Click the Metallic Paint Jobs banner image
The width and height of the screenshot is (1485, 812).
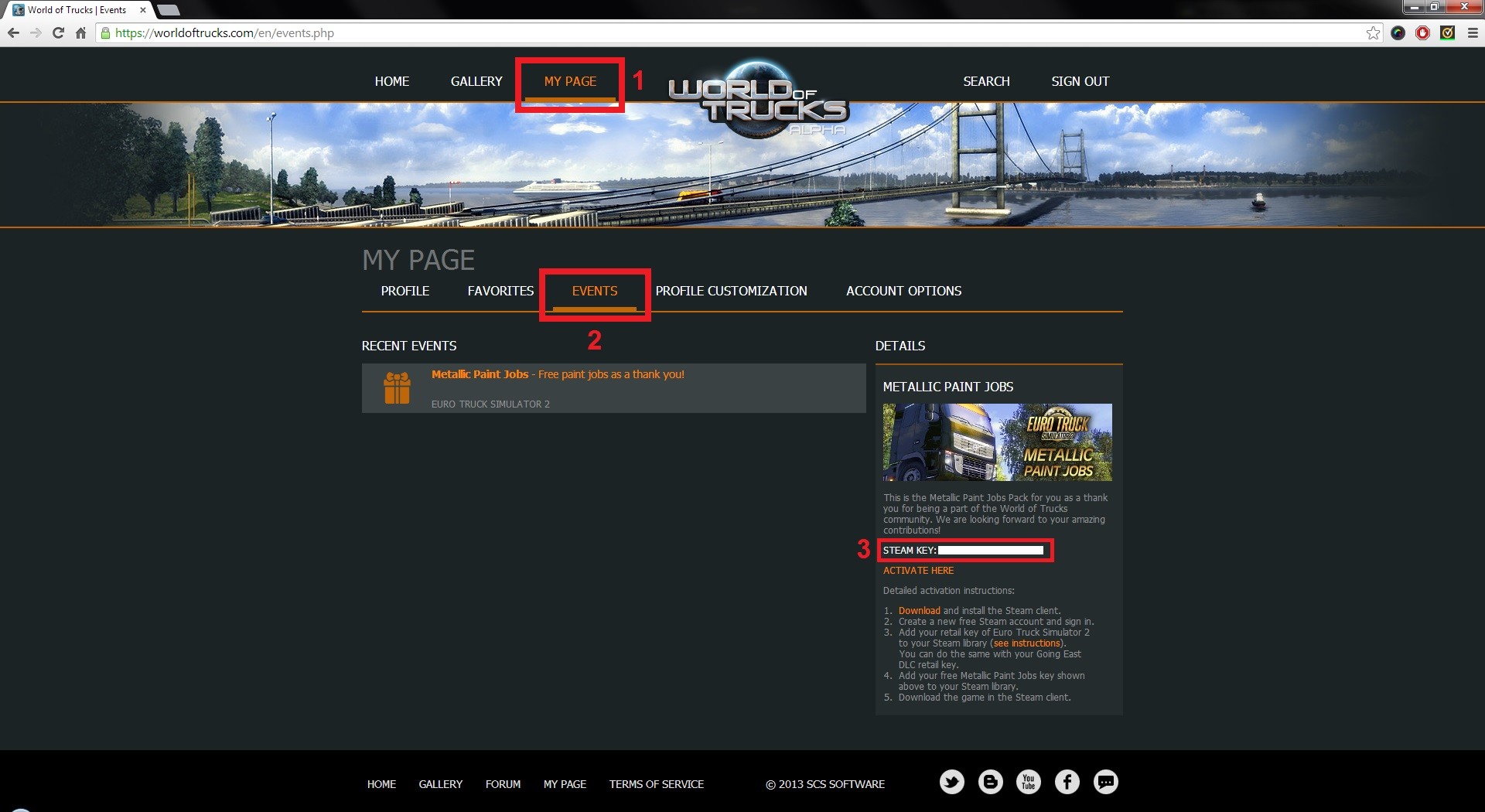point(997,442)
